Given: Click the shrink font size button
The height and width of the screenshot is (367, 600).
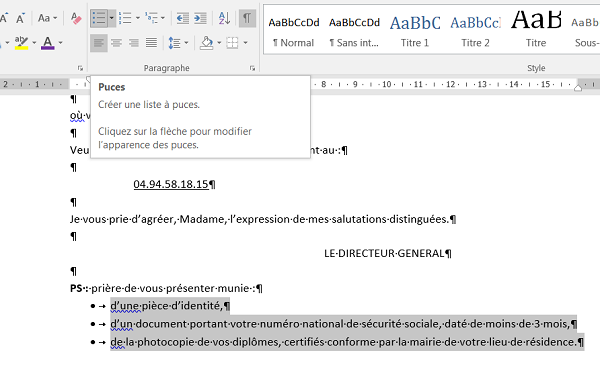Looking at the screenshot, I should click(x=21, y=18).
